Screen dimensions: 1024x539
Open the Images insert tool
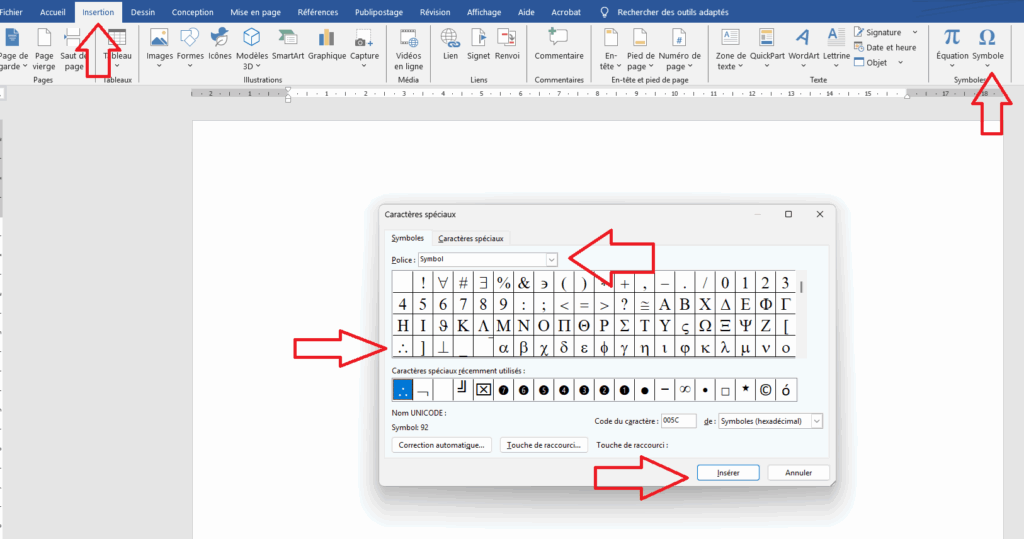coord(159,48)
